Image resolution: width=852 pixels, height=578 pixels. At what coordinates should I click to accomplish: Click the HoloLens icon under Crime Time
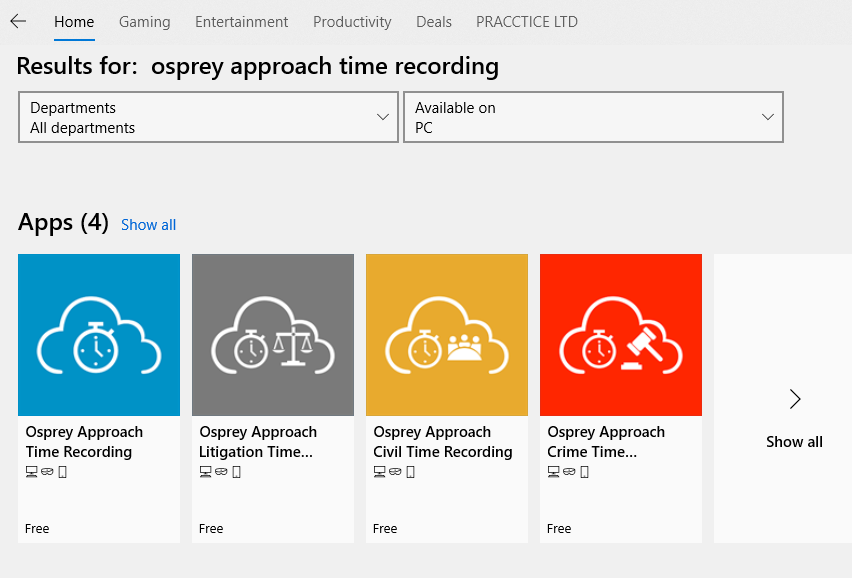[569, 472]
